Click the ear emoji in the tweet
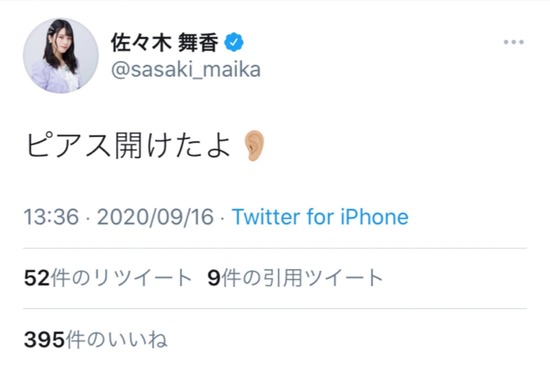 [x=254, y=146]
